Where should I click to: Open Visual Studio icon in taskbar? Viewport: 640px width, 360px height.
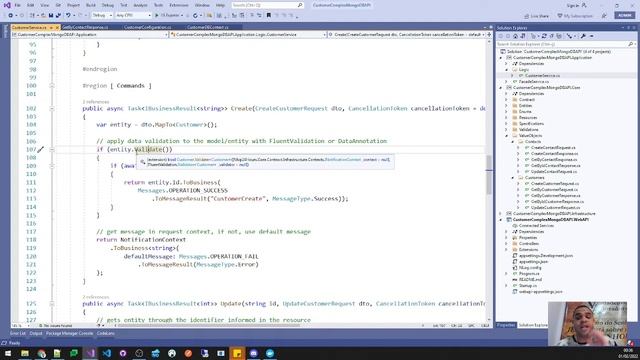tap(90, 353)
